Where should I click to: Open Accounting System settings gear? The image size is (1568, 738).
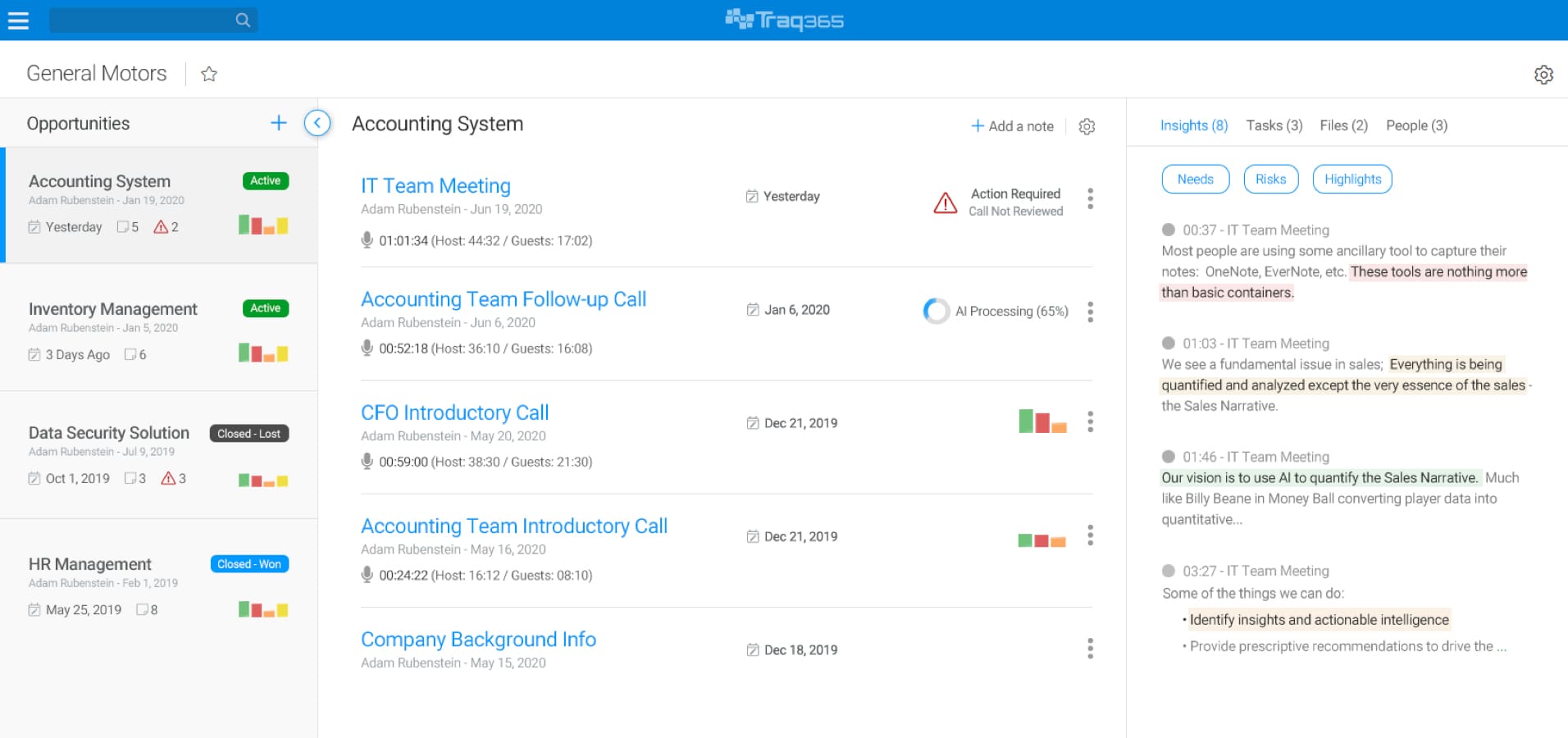click(x=1087, y=126)
